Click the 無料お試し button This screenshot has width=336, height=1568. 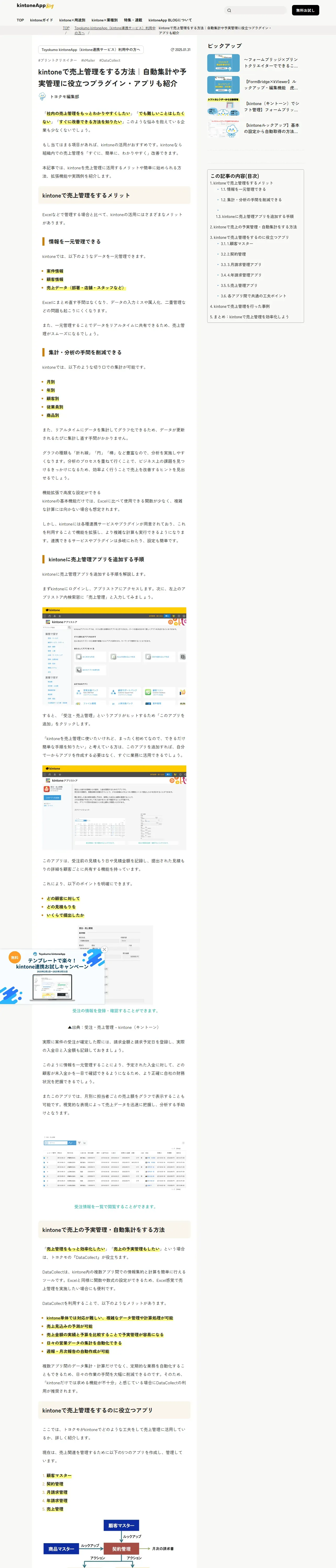(305, 10)
